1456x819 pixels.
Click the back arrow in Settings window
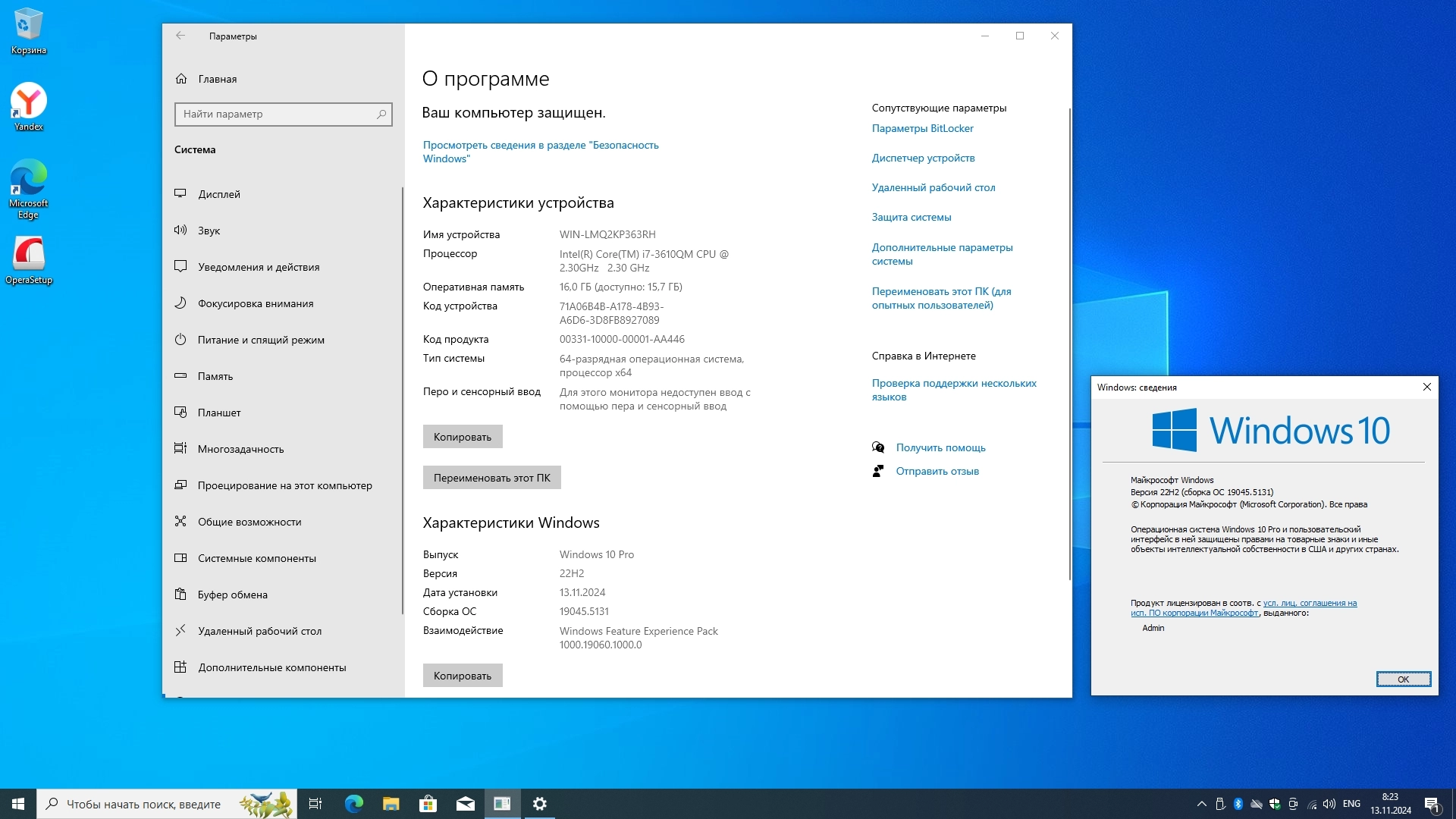pos(180,36)
